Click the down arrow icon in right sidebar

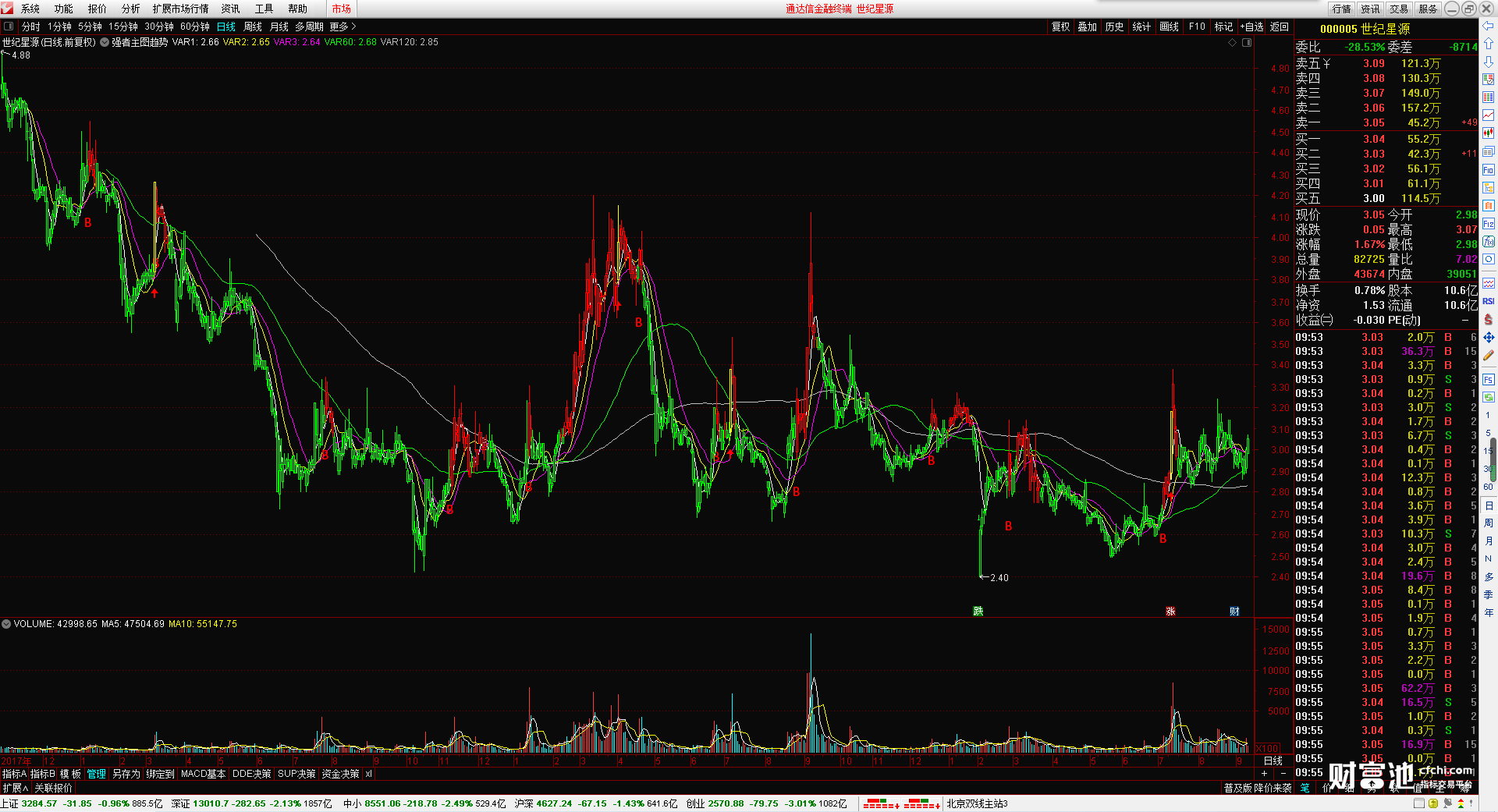coord(1488,62)
